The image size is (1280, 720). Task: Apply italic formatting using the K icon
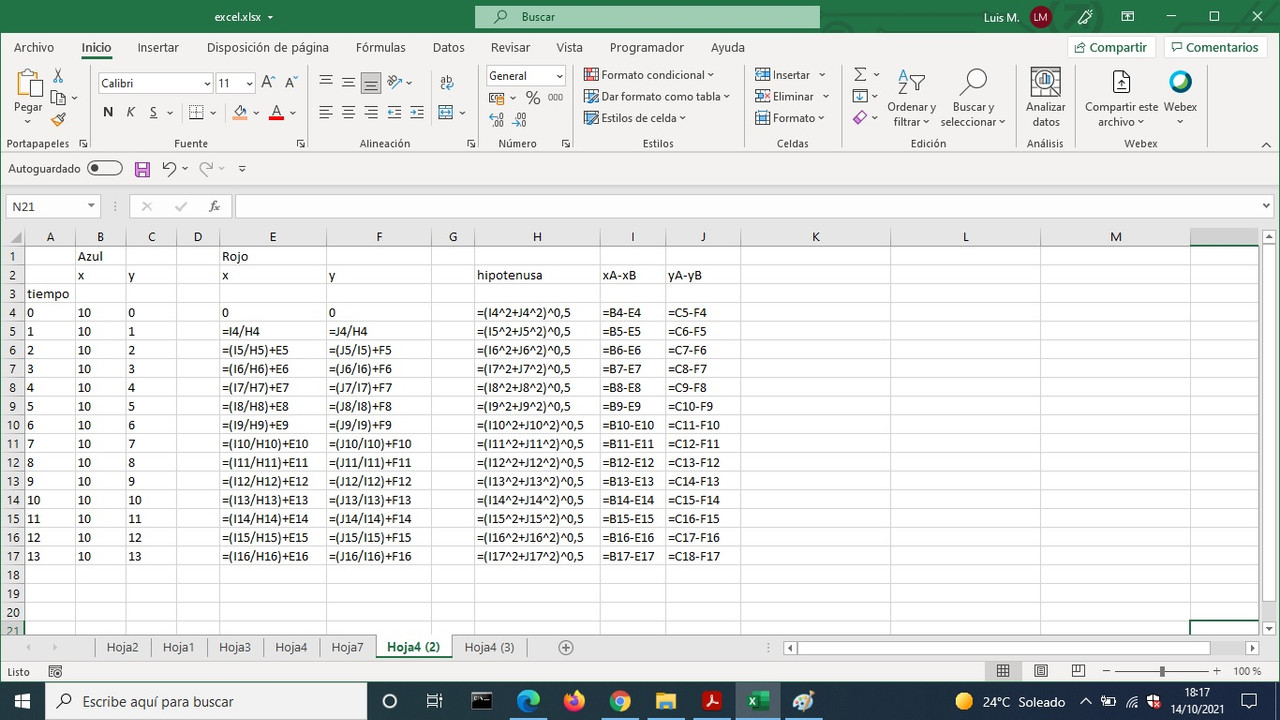point(130,112)
